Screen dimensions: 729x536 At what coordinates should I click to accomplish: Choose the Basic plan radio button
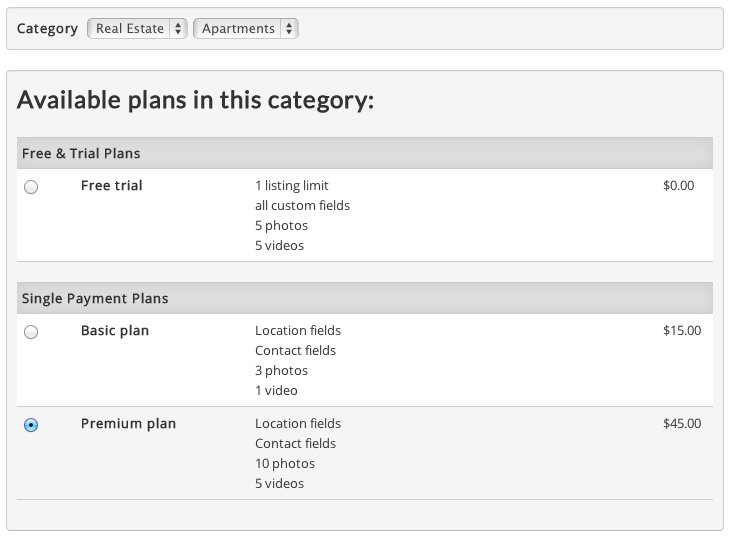(x=31, y=332)
